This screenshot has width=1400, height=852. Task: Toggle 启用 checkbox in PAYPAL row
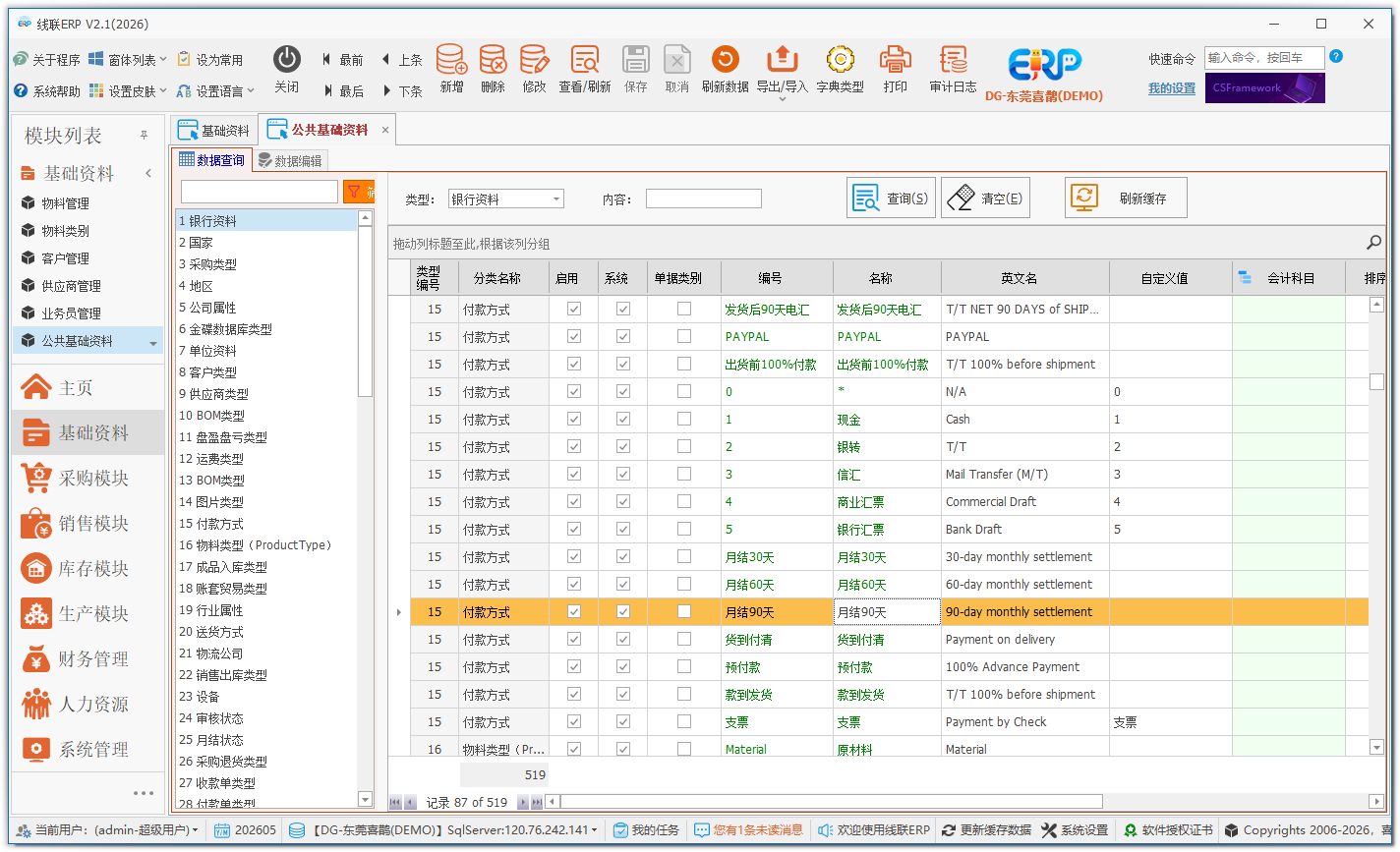[574, 336]
